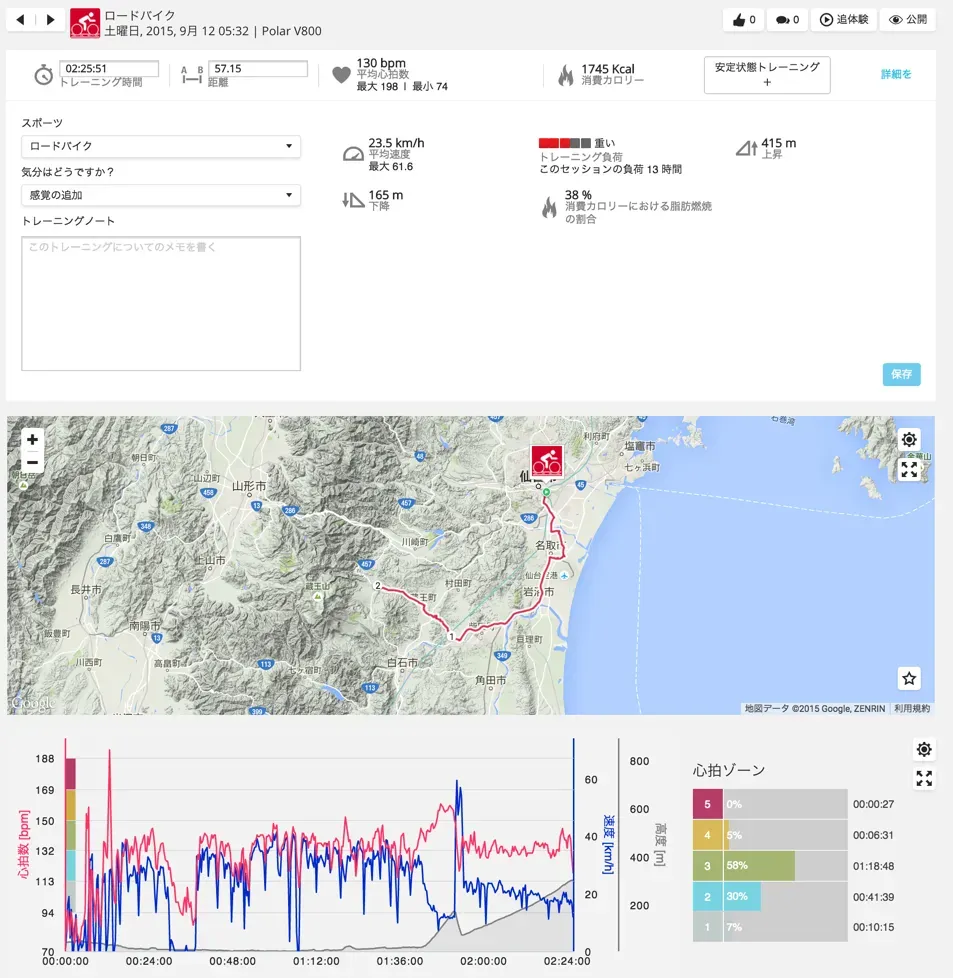
Task: Open the map settings gear icon
Action: [909, 439]
